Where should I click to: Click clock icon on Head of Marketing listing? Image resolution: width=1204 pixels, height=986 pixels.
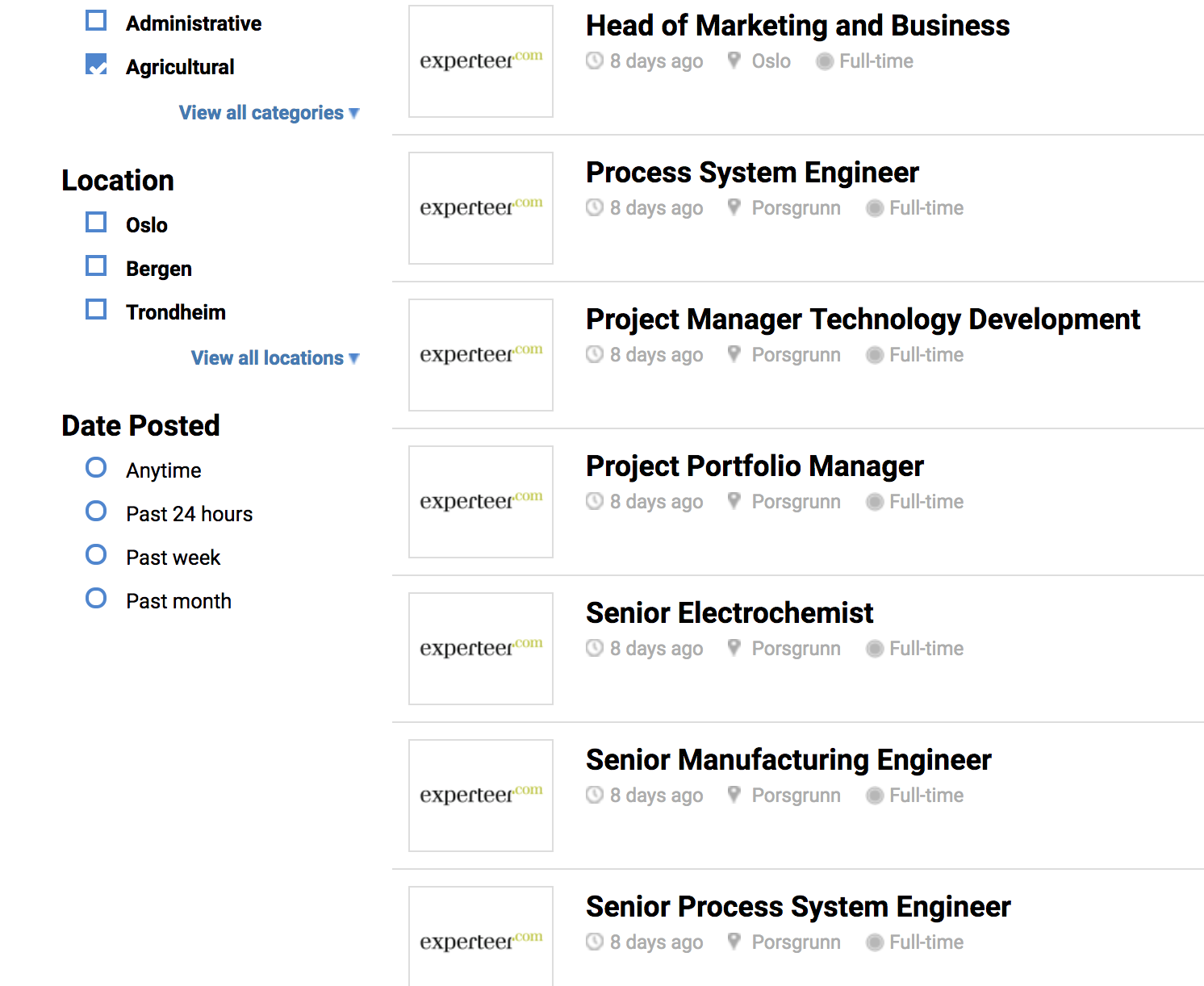[x=595, y=61]
